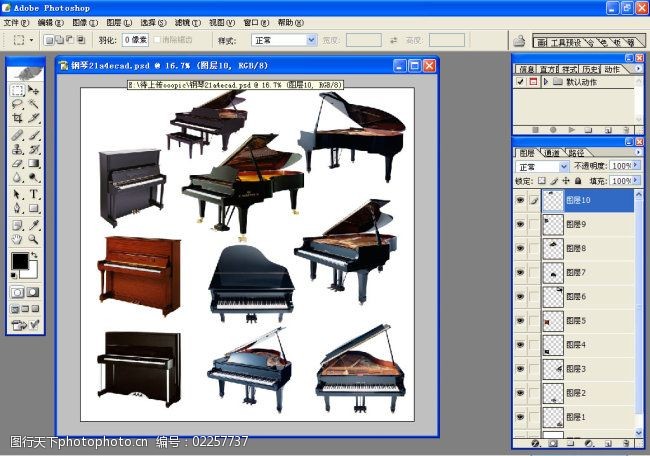650x456 pixels.
Task: Toggle the 默认动作 action set checkbox
Action: [520, 82]
